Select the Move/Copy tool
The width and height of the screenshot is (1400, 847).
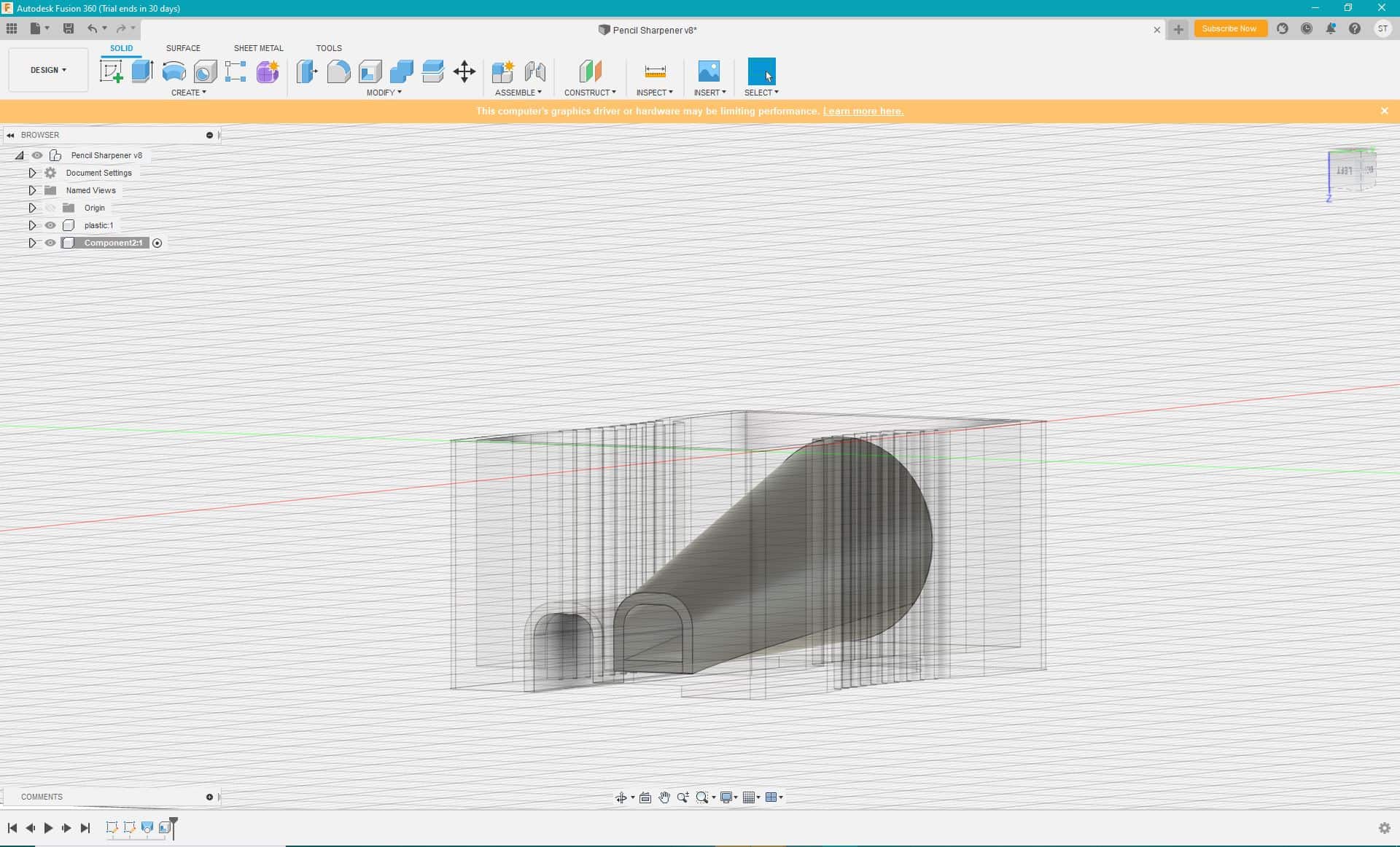(x=464, y=71)
